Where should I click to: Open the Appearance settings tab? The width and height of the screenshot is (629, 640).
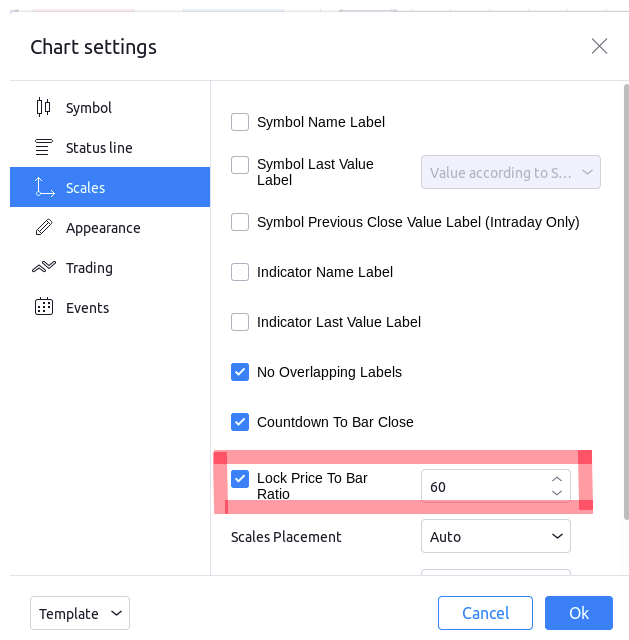[102, 227]
